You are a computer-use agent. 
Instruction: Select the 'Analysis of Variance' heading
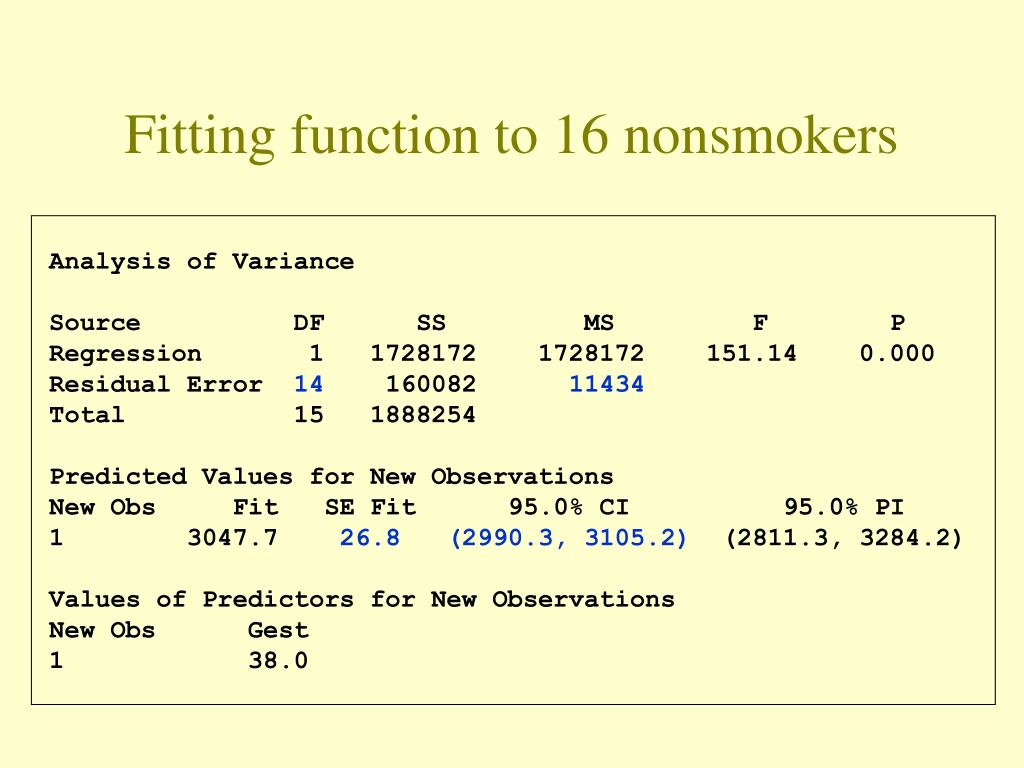(x=202, y=261)
